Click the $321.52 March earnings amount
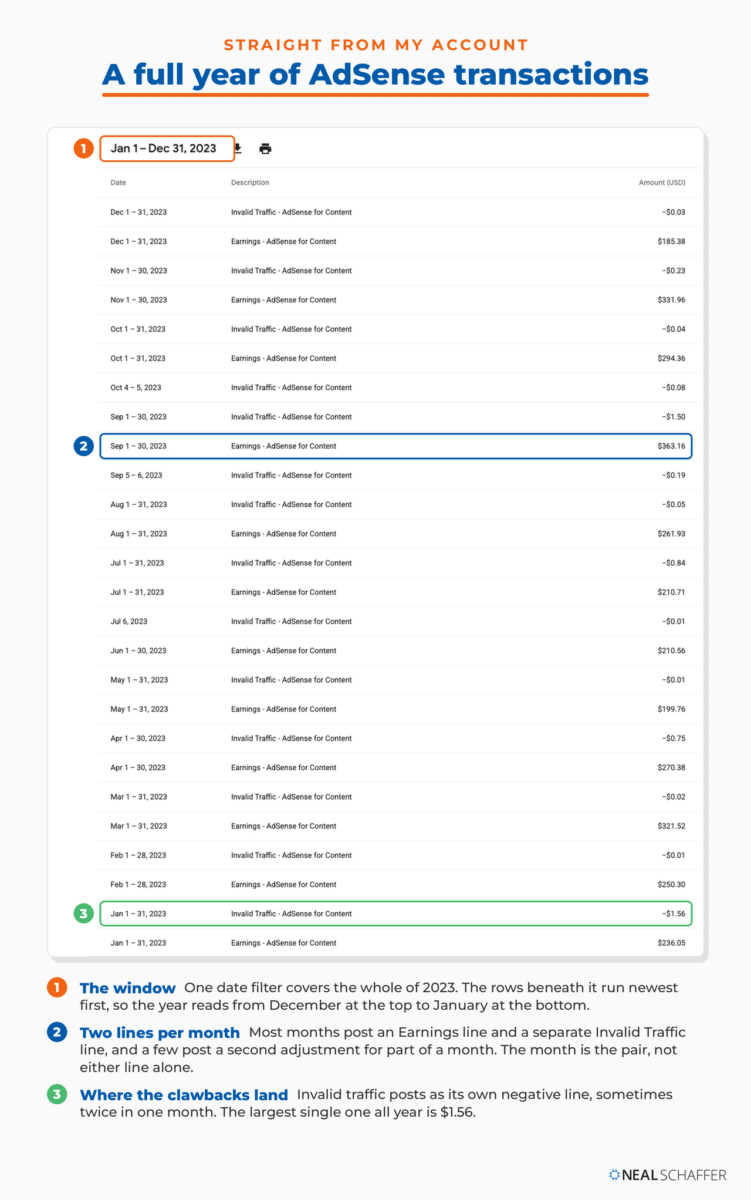 (x=671, y=826)
